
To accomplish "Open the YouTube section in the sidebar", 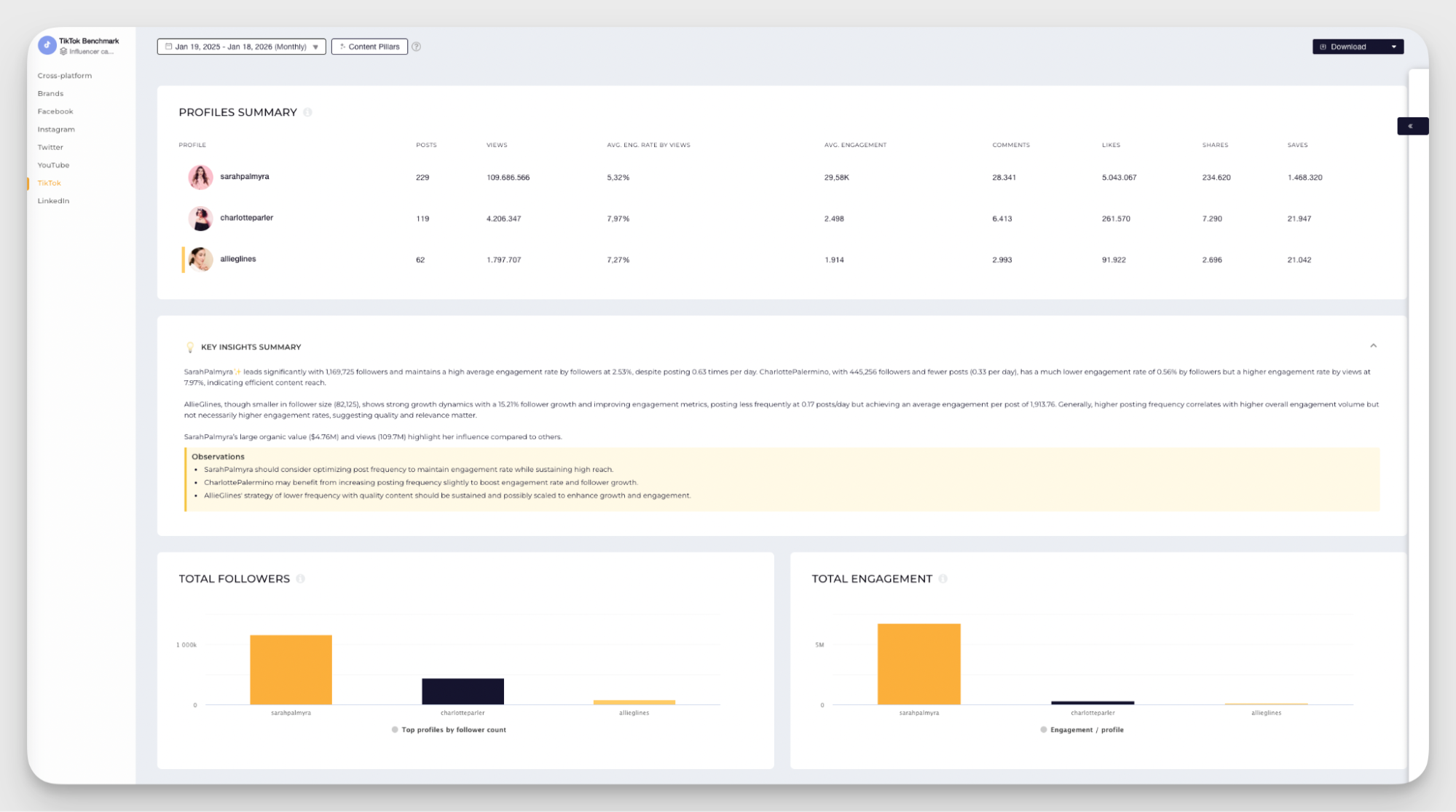I will [52, 165].
